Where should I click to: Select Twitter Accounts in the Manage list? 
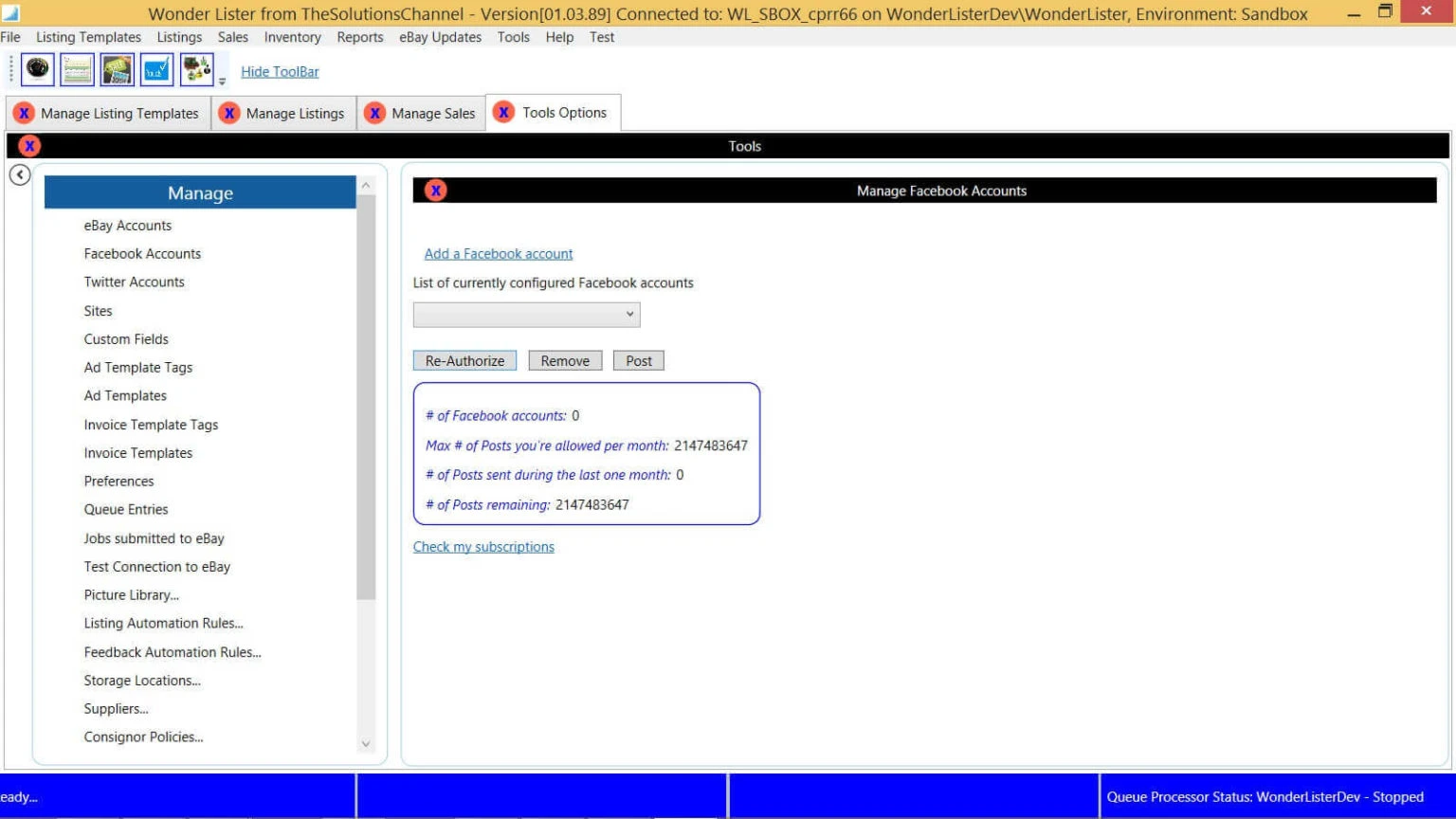[134, 282]
